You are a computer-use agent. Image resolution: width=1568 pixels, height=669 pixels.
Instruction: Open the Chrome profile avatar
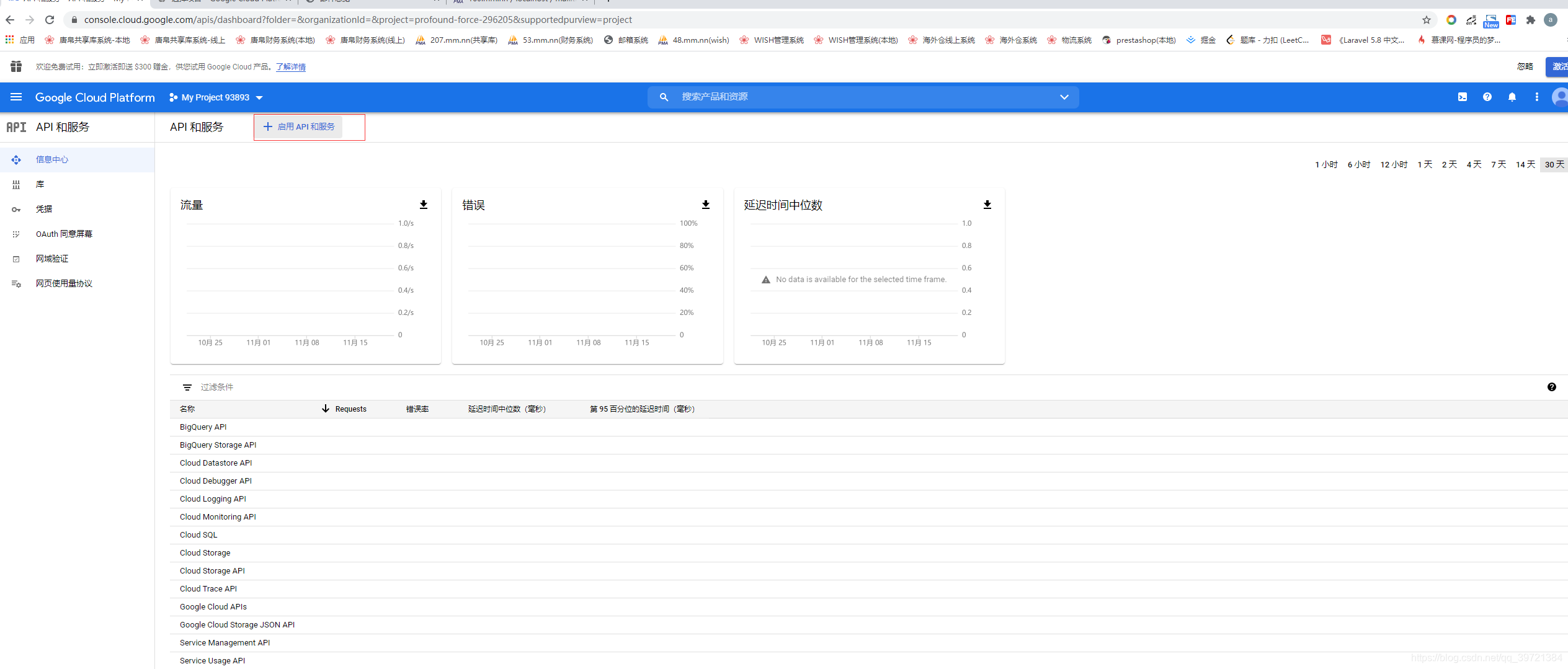click(1551, 20)
